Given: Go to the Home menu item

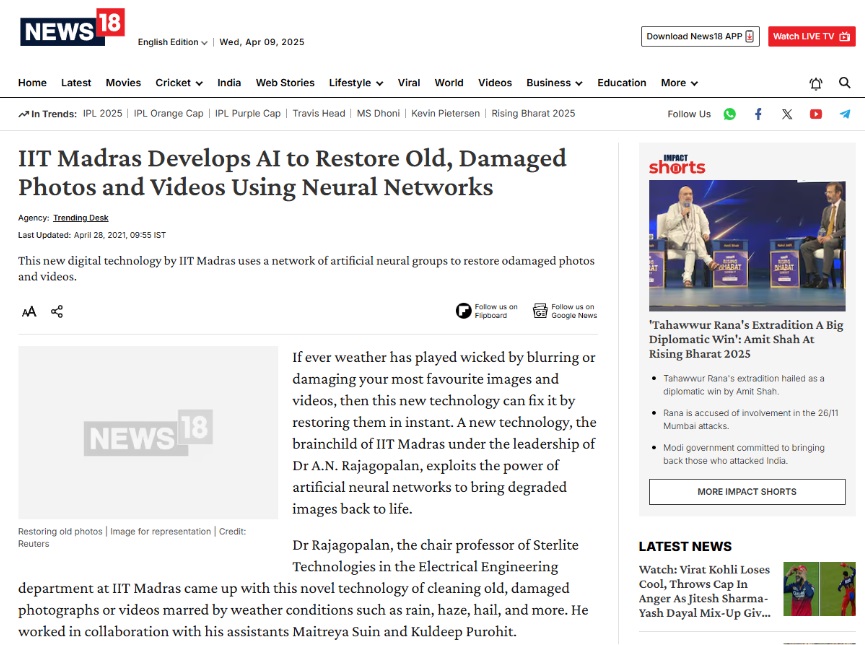Looking at the screenshot, I should tap(32, 83).
